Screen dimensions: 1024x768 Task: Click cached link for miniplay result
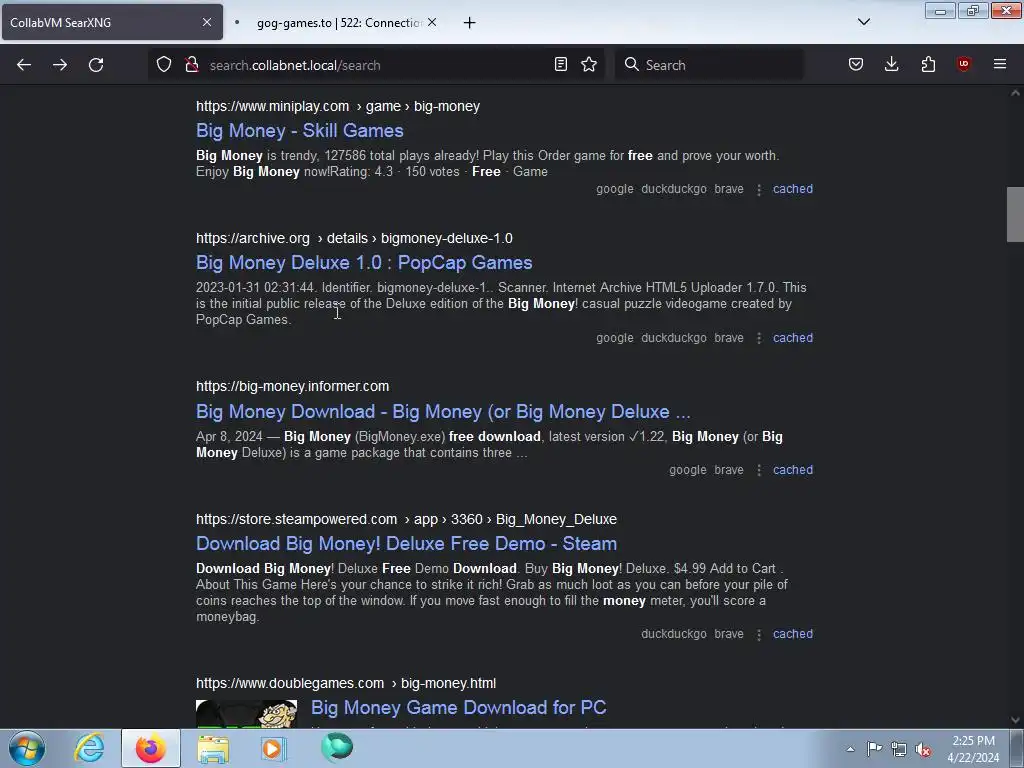click(793, 189)
